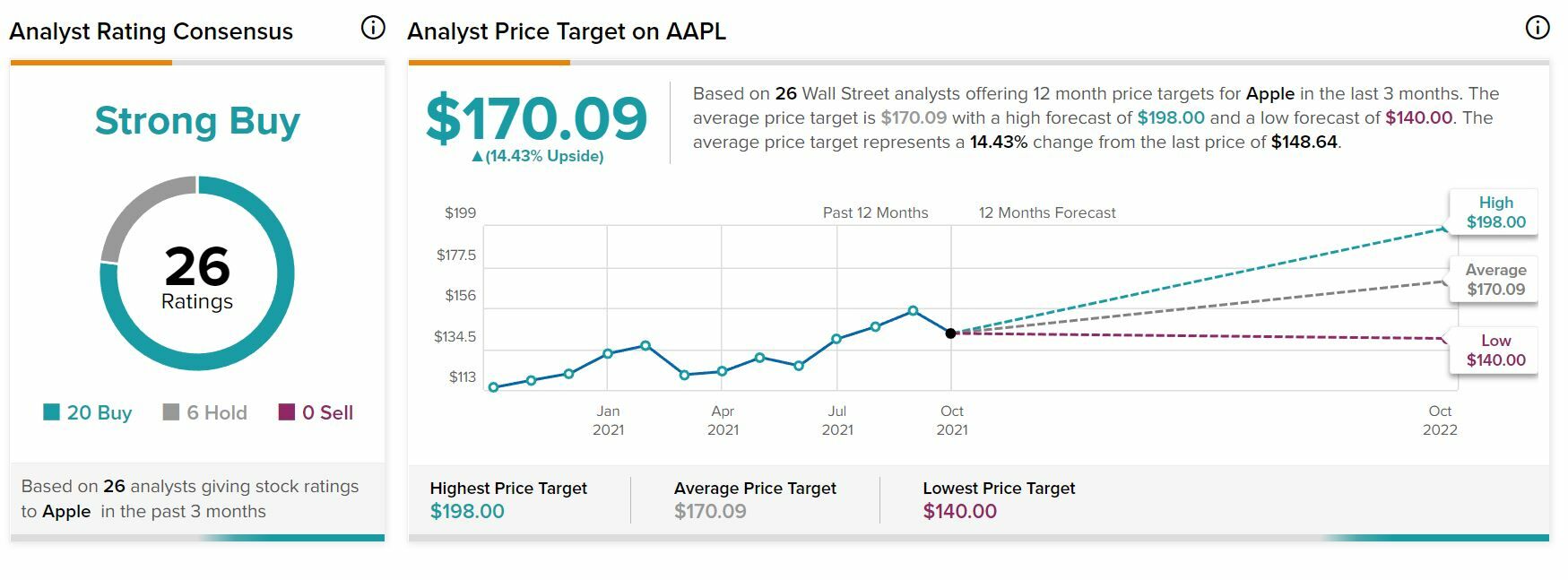Select the Average $170.09 forecast label
Screen dimensions: 1568x580
point(1495,280)
